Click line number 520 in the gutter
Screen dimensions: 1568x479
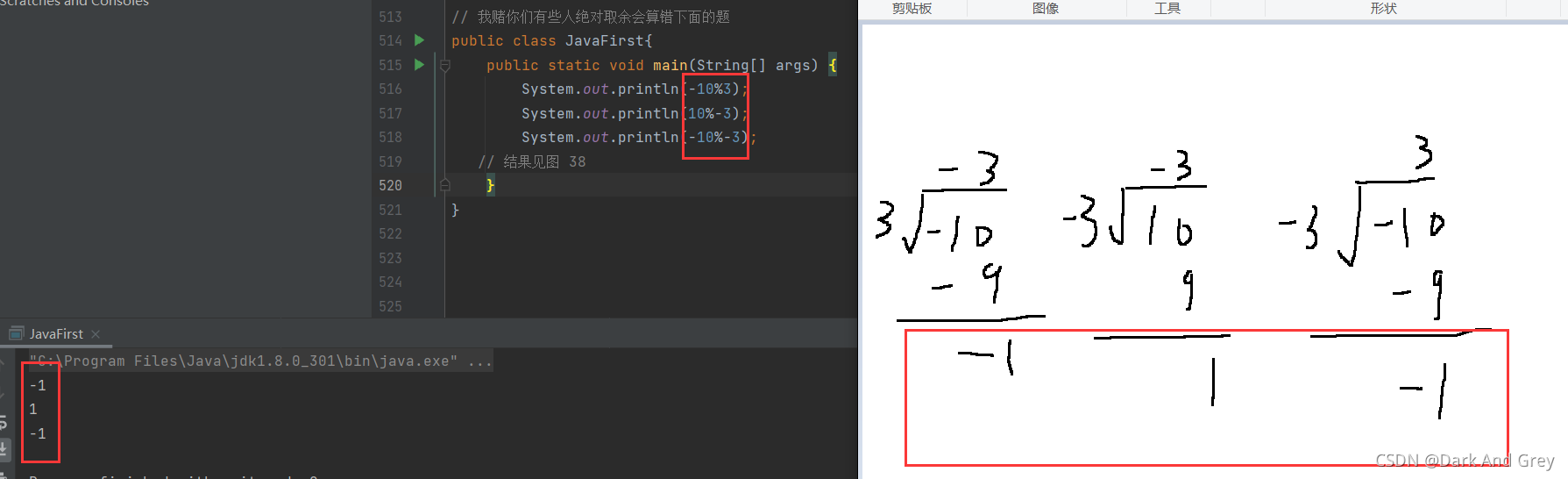390,185
